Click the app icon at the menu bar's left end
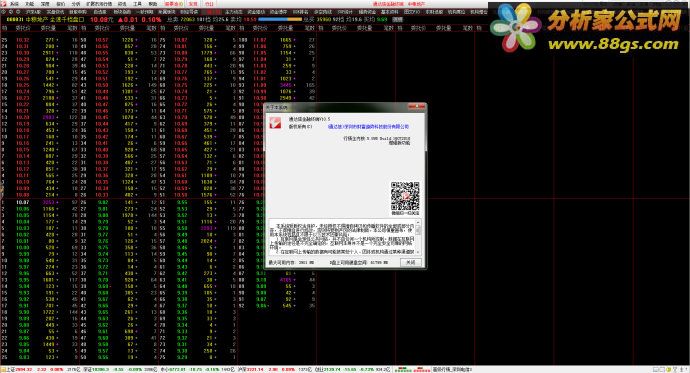The width and height of the screenshot is (690, 373). click(4, 4)
